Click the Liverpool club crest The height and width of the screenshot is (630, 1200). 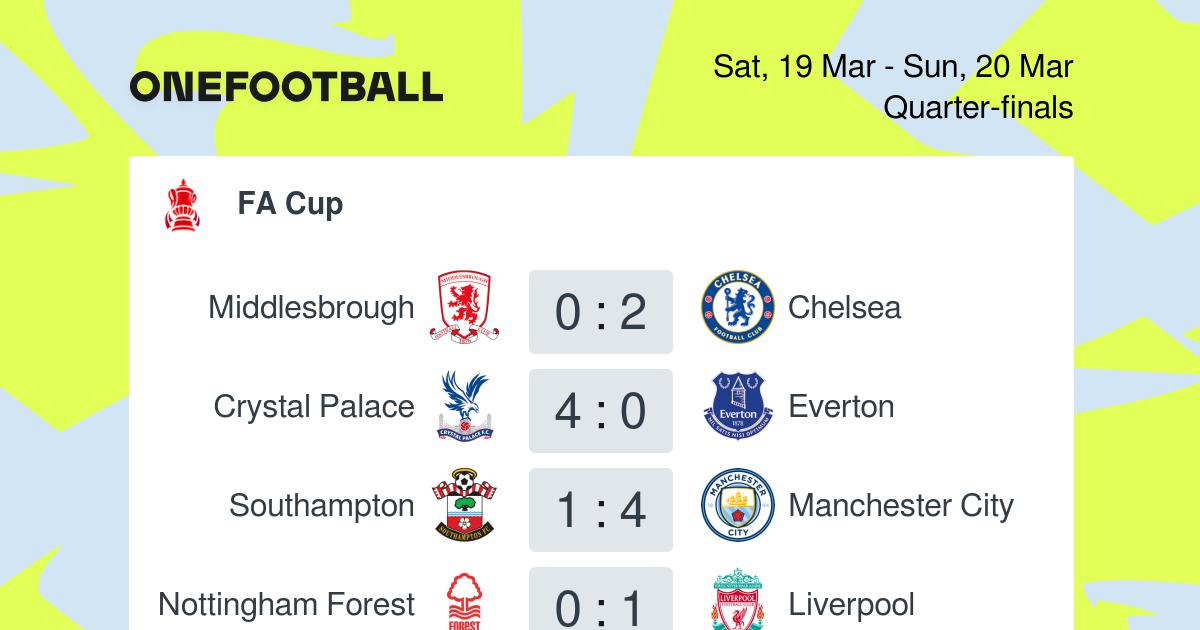pos(738,601)
